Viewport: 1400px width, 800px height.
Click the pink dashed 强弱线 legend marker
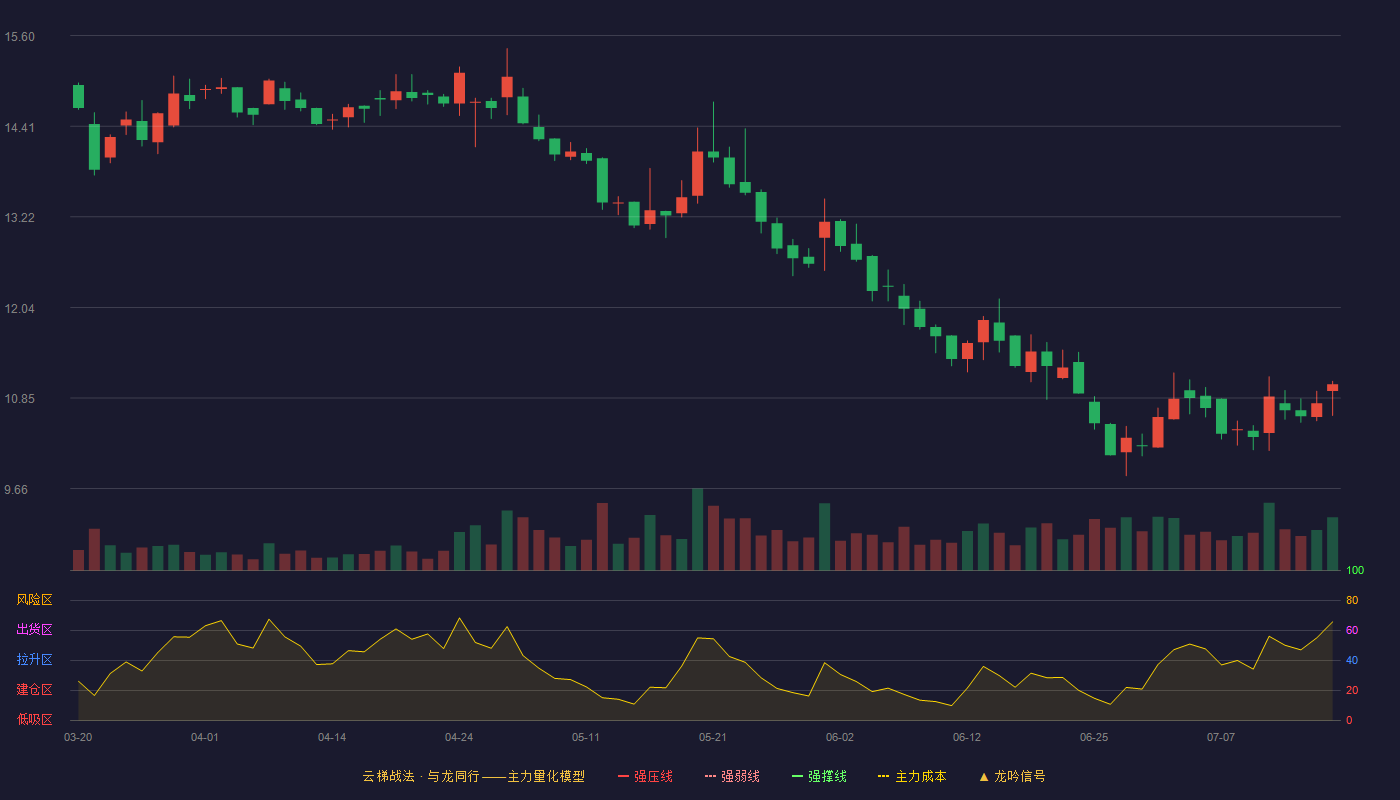point(710,777)
